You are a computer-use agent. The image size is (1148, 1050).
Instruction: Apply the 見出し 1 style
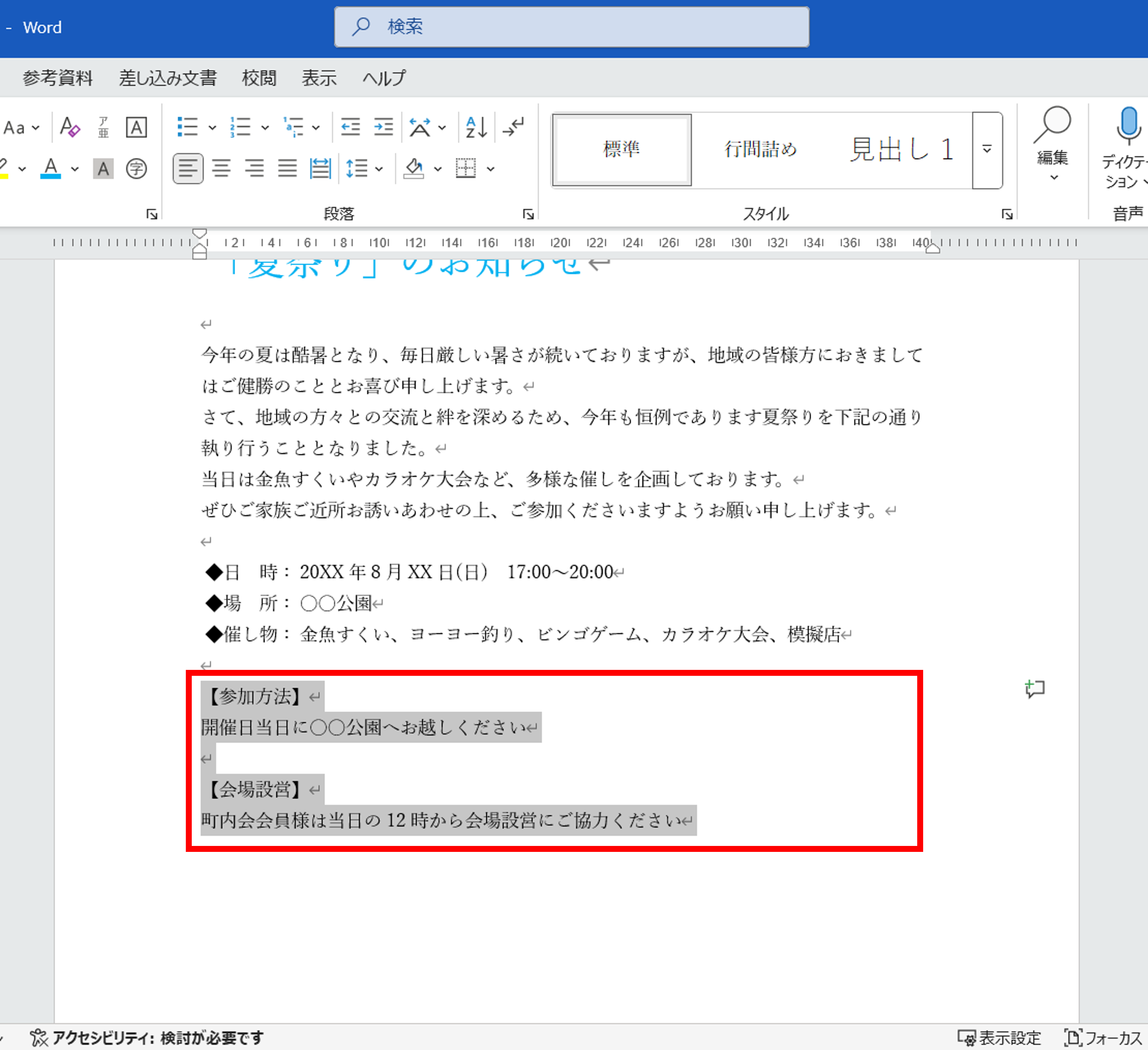(901, 150)
